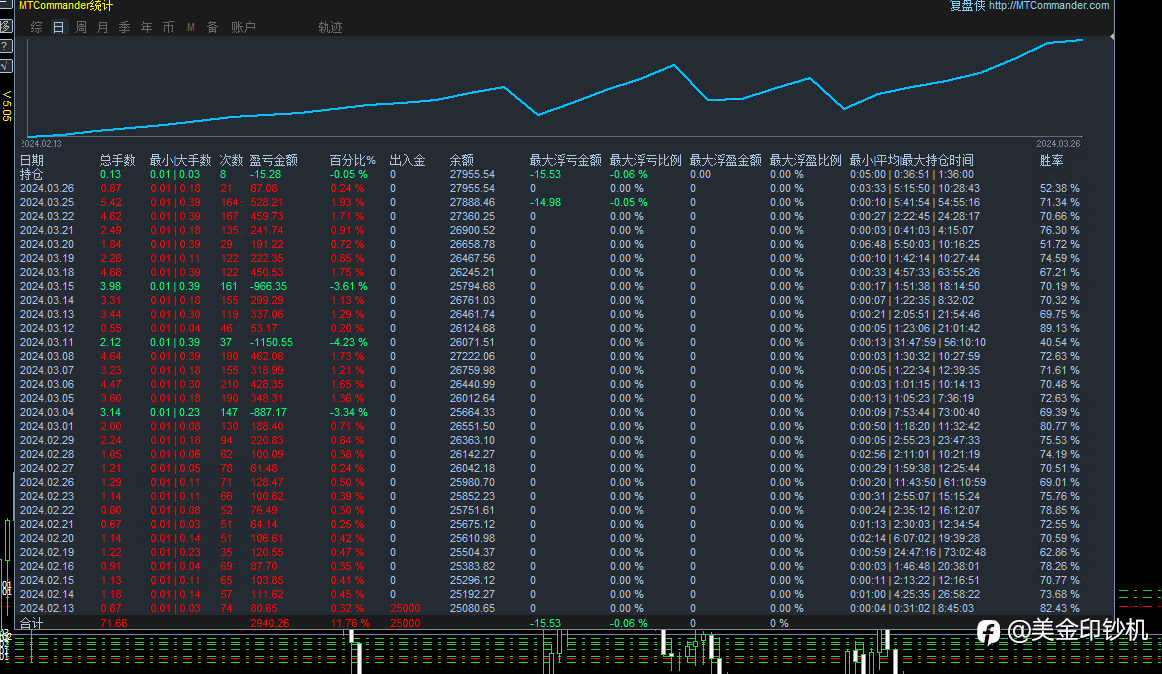Click the 移 move icon in left sidebar

point(5,26)
